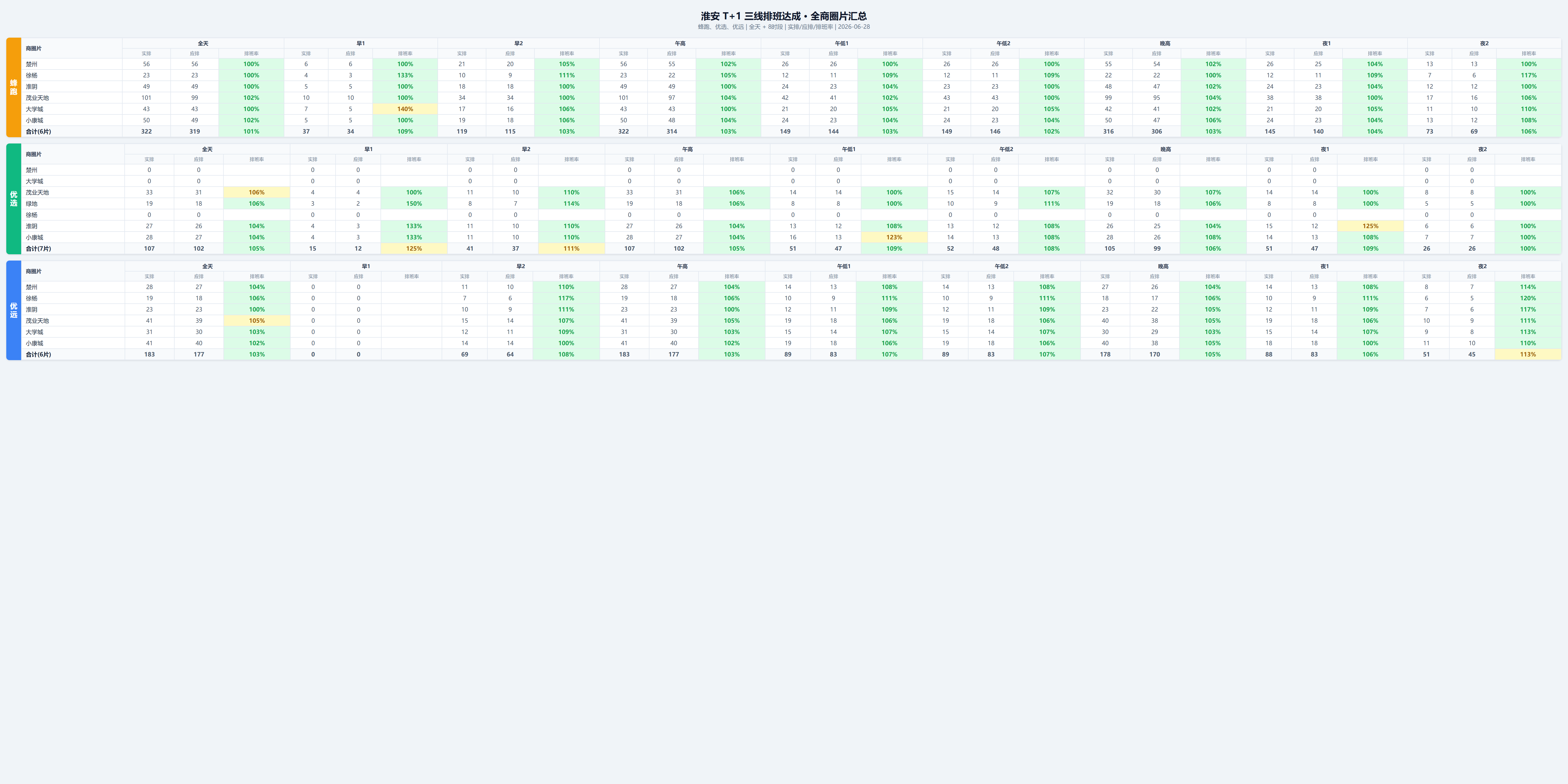This screenshot has width=1568, height=784.
Task: Click the highlighted 140% cell in 大学城 row
Action: [x=405, y=109]
